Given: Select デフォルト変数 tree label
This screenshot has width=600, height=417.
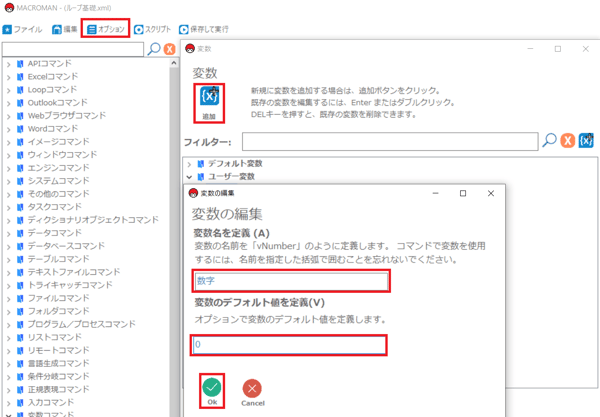Looking at the screenshot, I should tap(235, 164).
